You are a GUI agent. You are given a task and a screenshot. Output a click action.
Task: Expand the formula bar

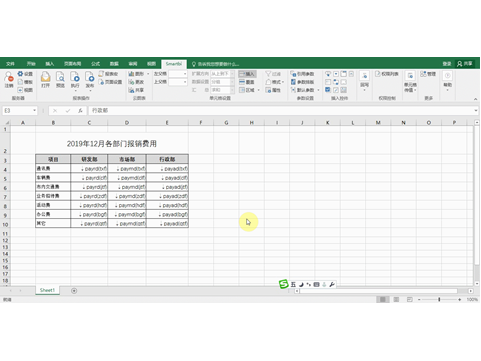point(476,110)
